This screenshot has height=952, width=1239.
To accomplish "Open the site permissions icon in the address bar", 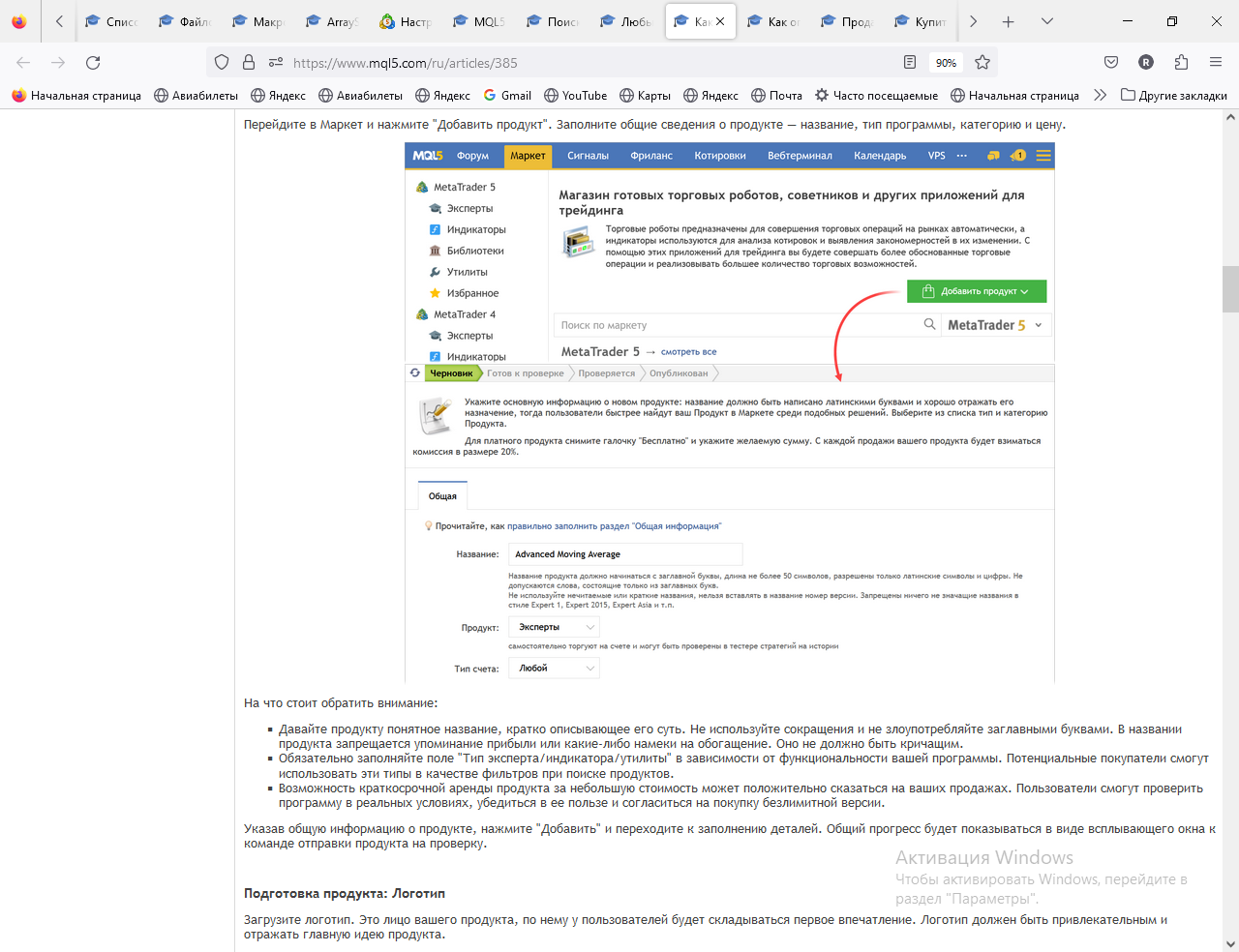I will tap(276, 63).
